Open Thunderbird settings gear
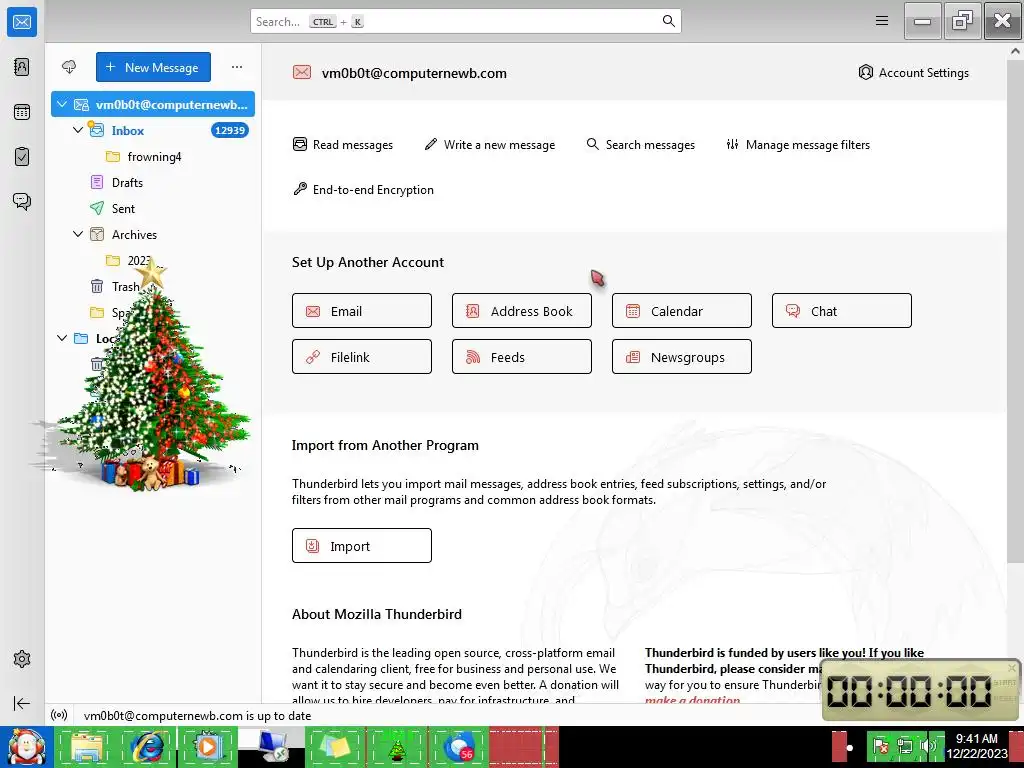 tap(22, 659)
